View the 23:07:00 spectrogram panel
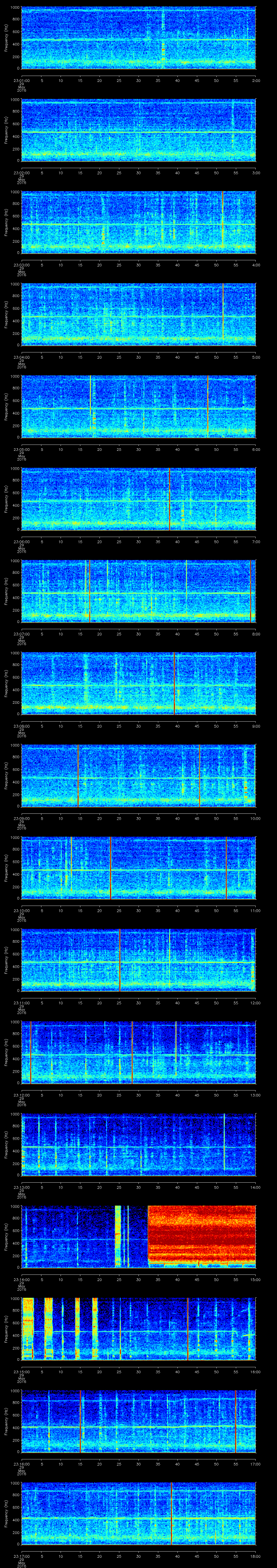277x1568 pixels. (x=139, y=591)
